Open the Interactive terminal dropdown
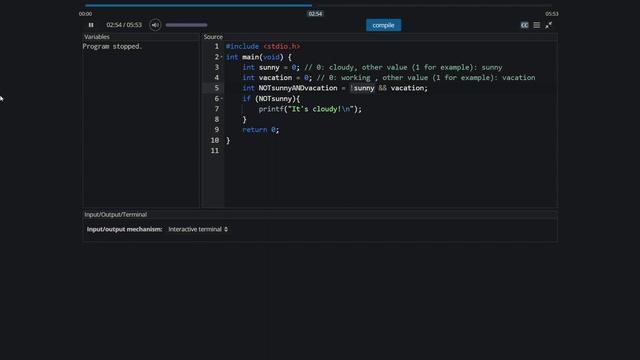This screenshot has width=640, height=360. click(198, 229)
